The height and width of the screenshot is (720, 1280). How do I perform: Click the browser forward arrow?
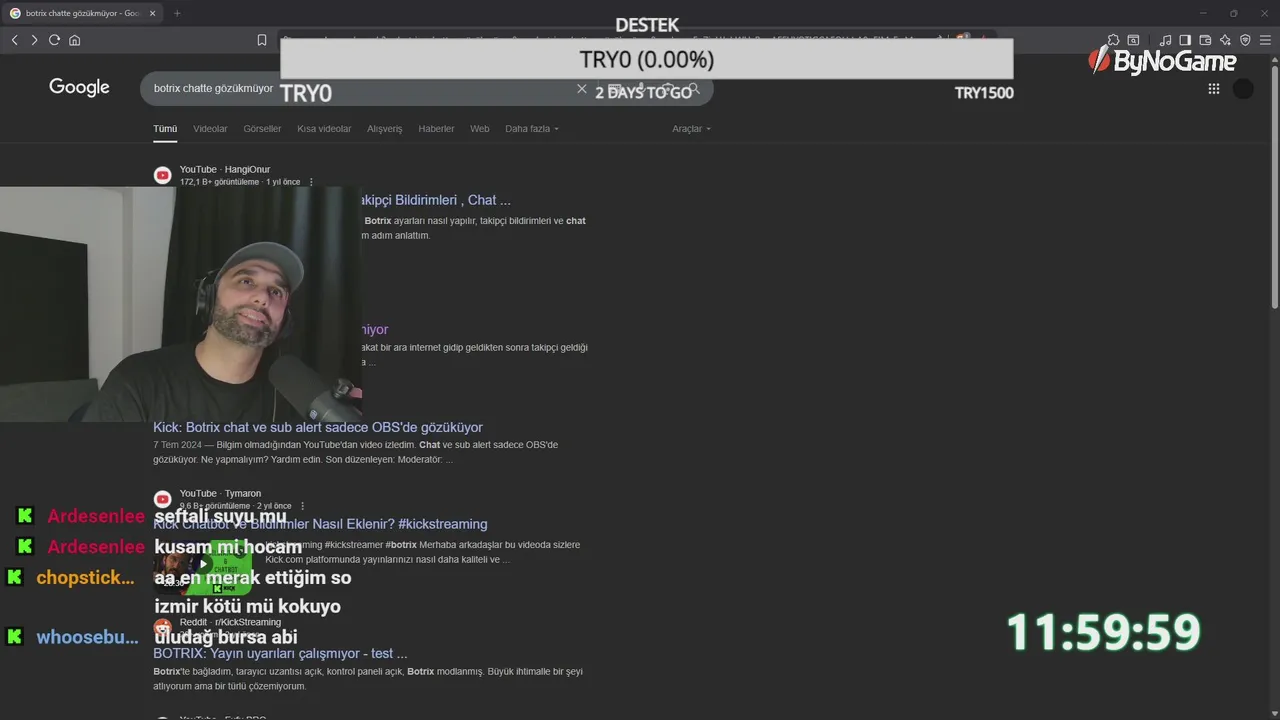34,40
